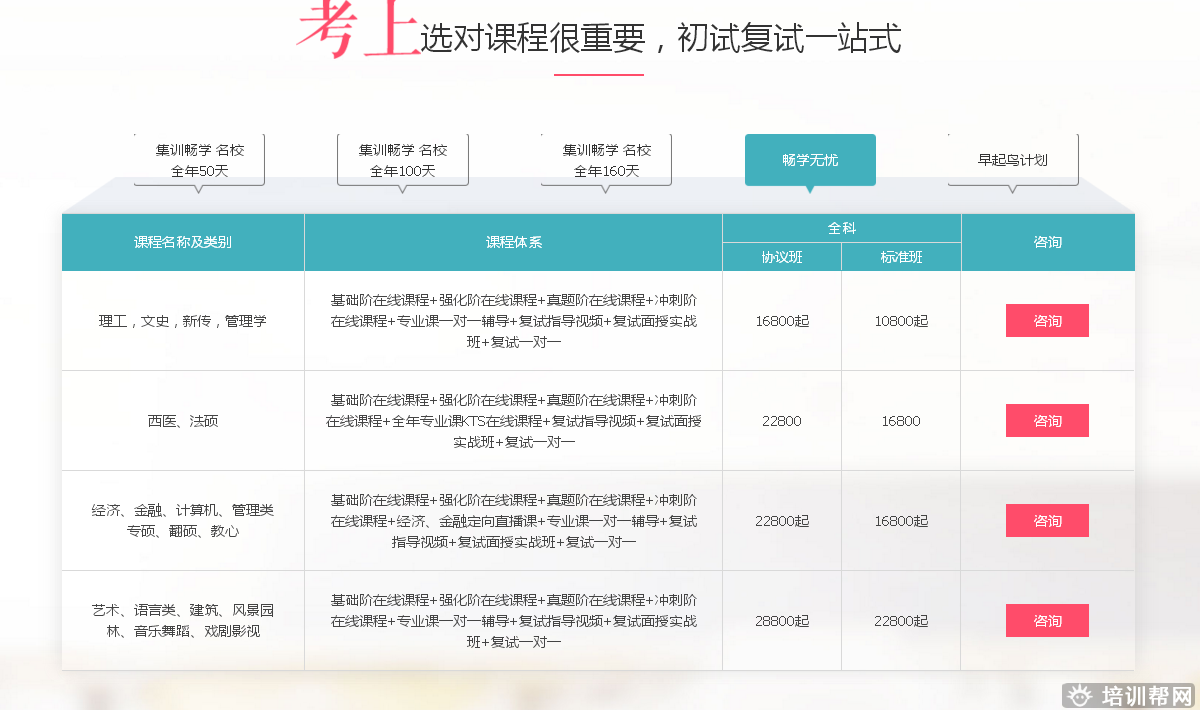Click 咨询 button for 经济、金融 row
The height and width of the screenshot is (713, 1200).
pos(1047,521)
